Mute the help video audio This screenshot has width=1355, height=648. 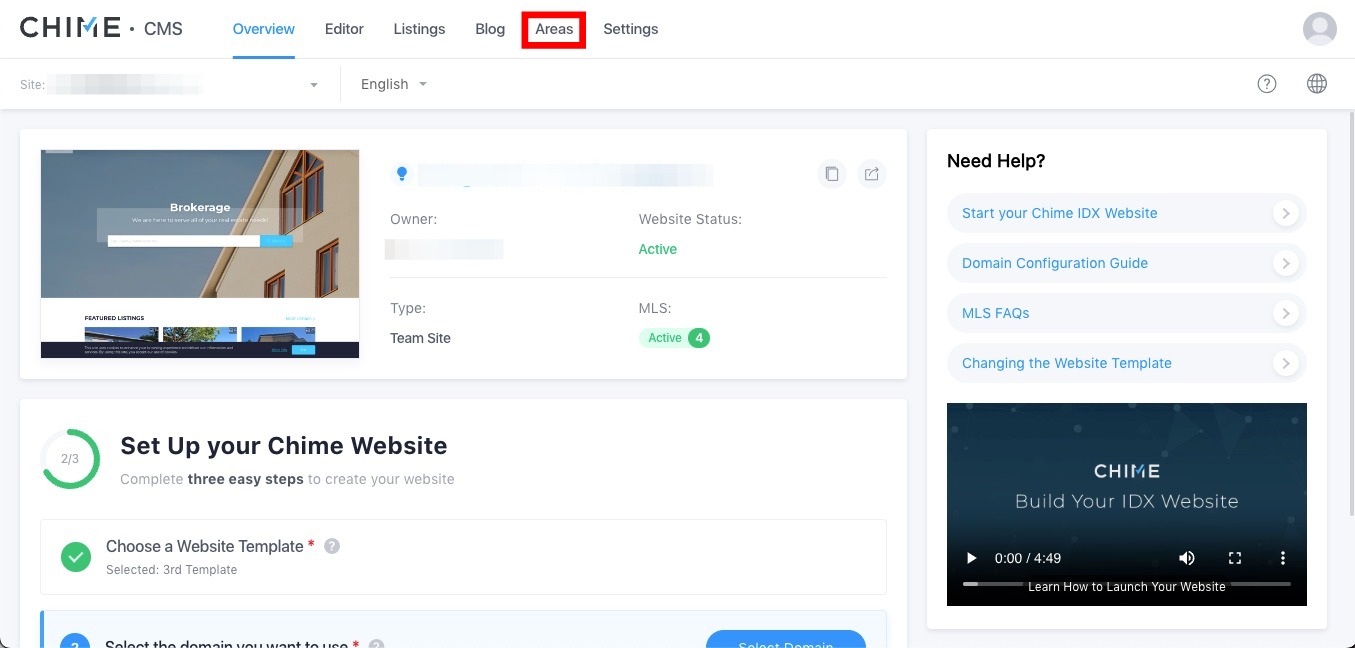pos(1187,558)
